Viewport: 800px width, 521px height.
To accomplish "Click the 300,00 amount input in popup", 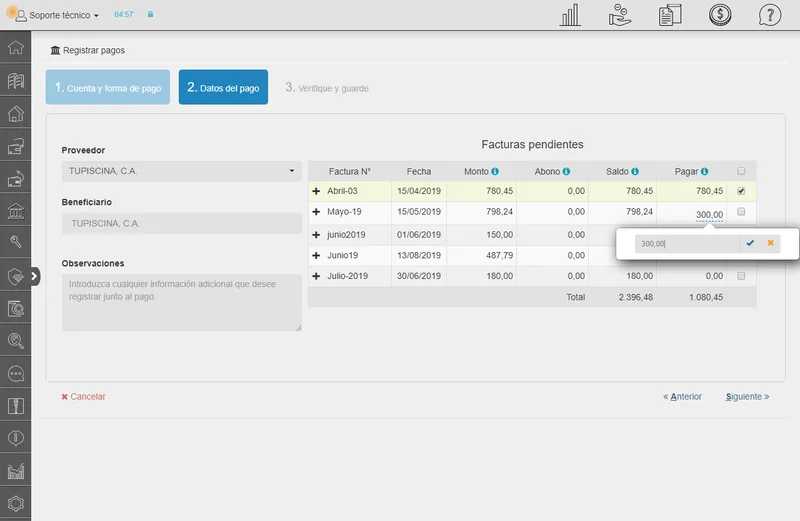I will (686, 243).
